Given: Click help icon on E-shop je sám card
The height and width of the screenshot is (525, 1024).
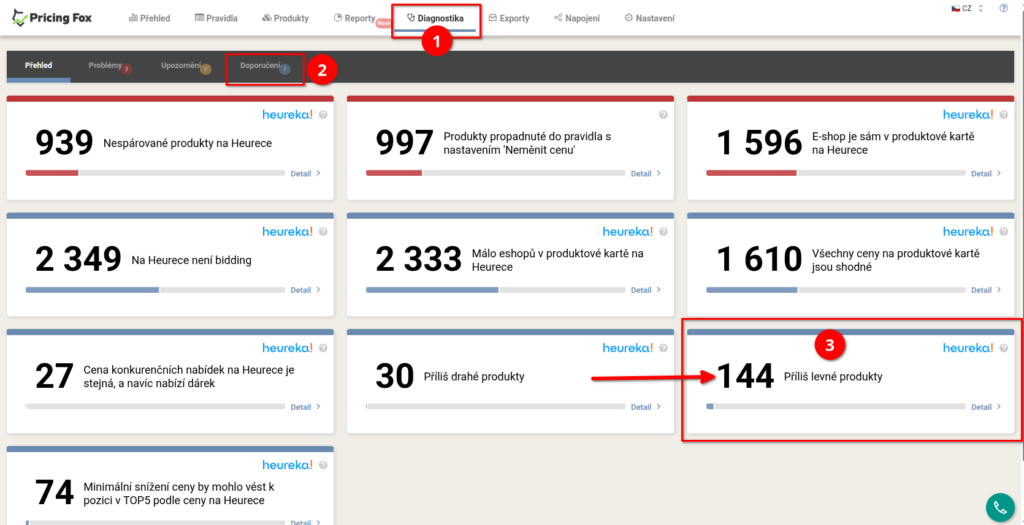Looking at the screenshot, I should coord(1004,114).
